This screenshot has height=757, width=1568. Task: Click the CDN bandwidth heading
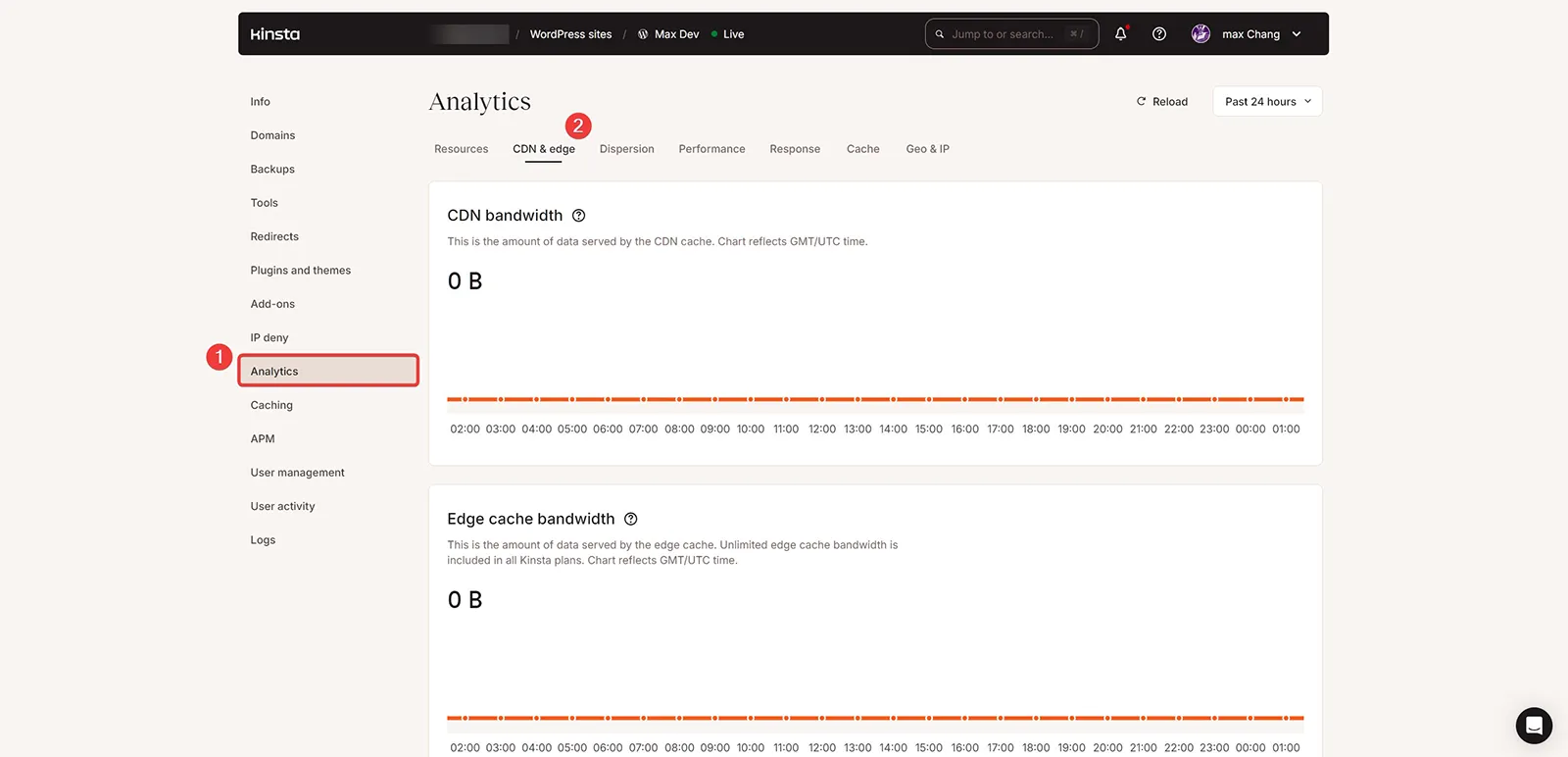(505, 216)
